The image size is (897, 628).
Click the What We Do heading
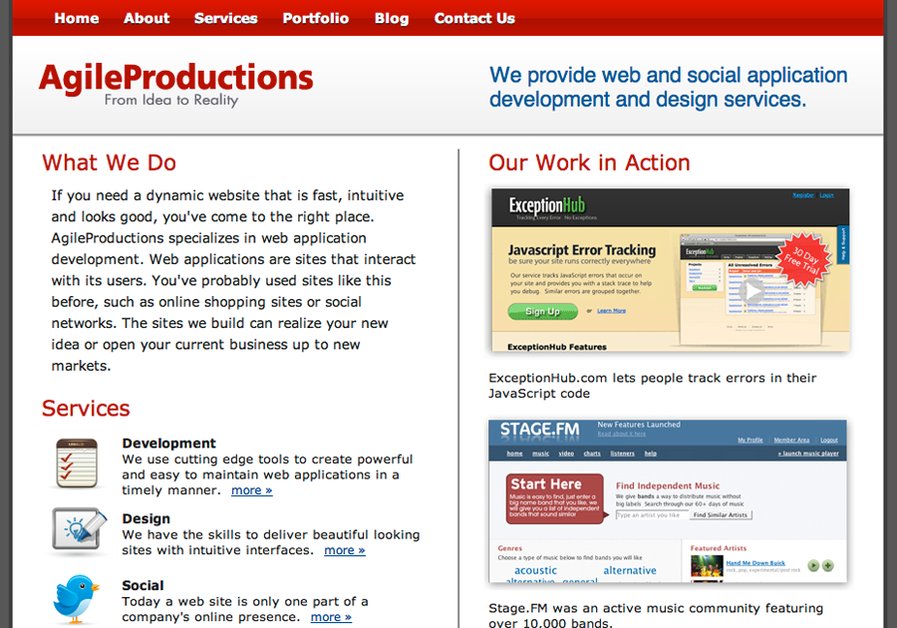[x=109, y=162]
